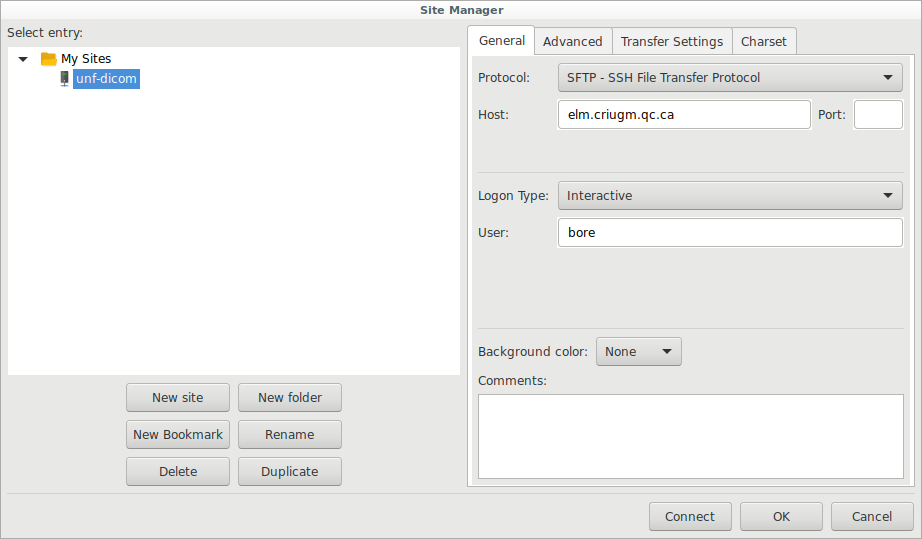The image size is (922, 539).
Task: Select the General tab
Action: 502,40
